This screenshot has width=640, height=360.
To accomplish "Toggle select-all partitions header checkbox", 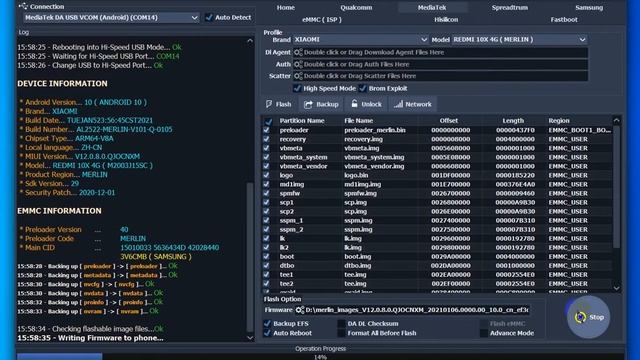I will point(268,121).
